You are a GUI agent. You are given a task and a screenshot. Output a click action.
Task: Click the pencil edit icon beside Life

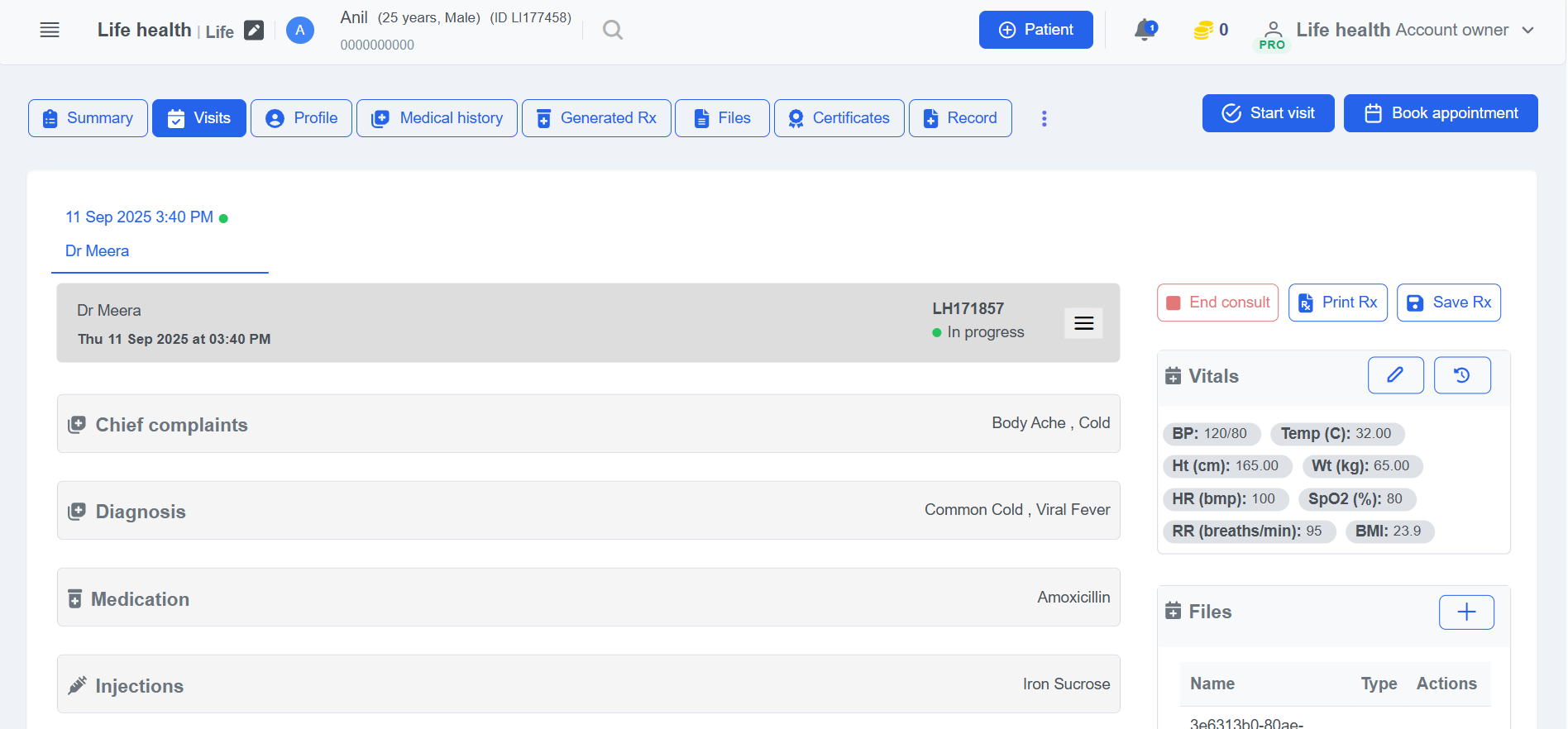click(x=254, y=31)
